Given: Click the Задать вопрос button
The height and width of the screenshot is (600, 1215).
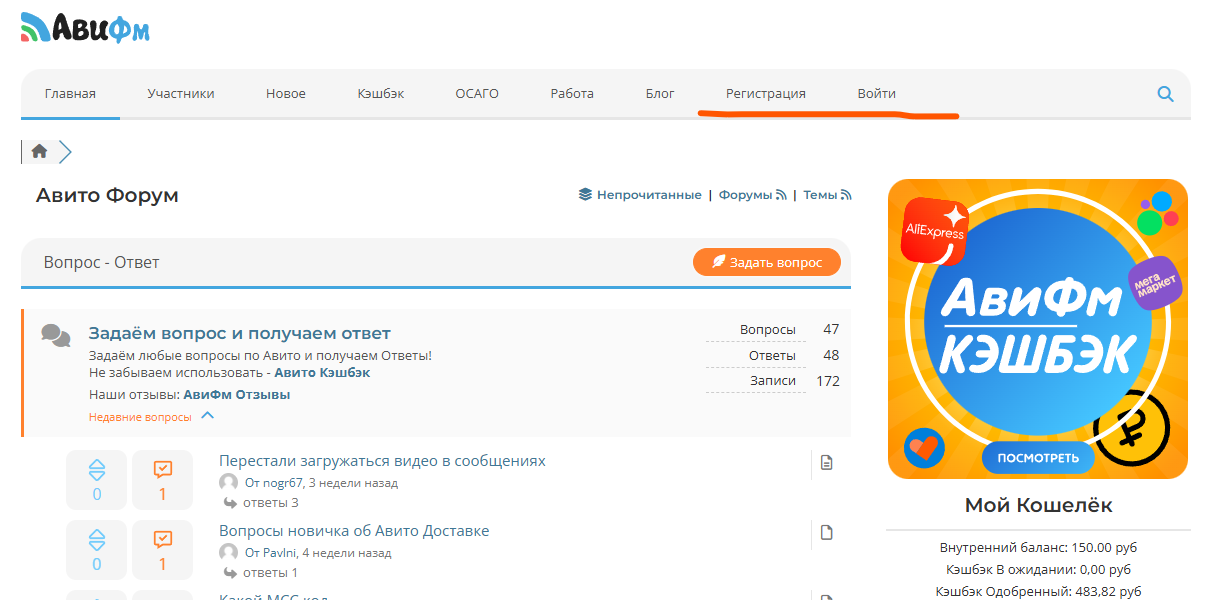Looking at the screenshot, I should pos(767,262).
